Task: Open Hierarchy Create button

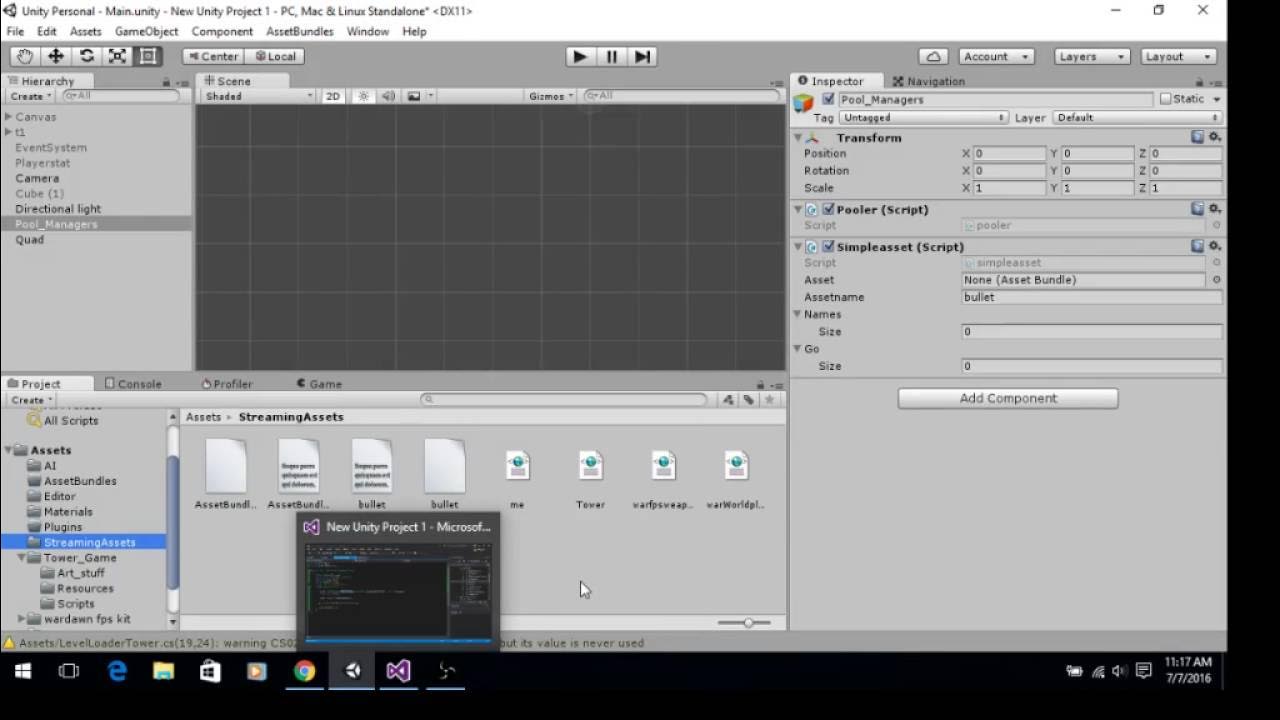Action: (31, 96)
